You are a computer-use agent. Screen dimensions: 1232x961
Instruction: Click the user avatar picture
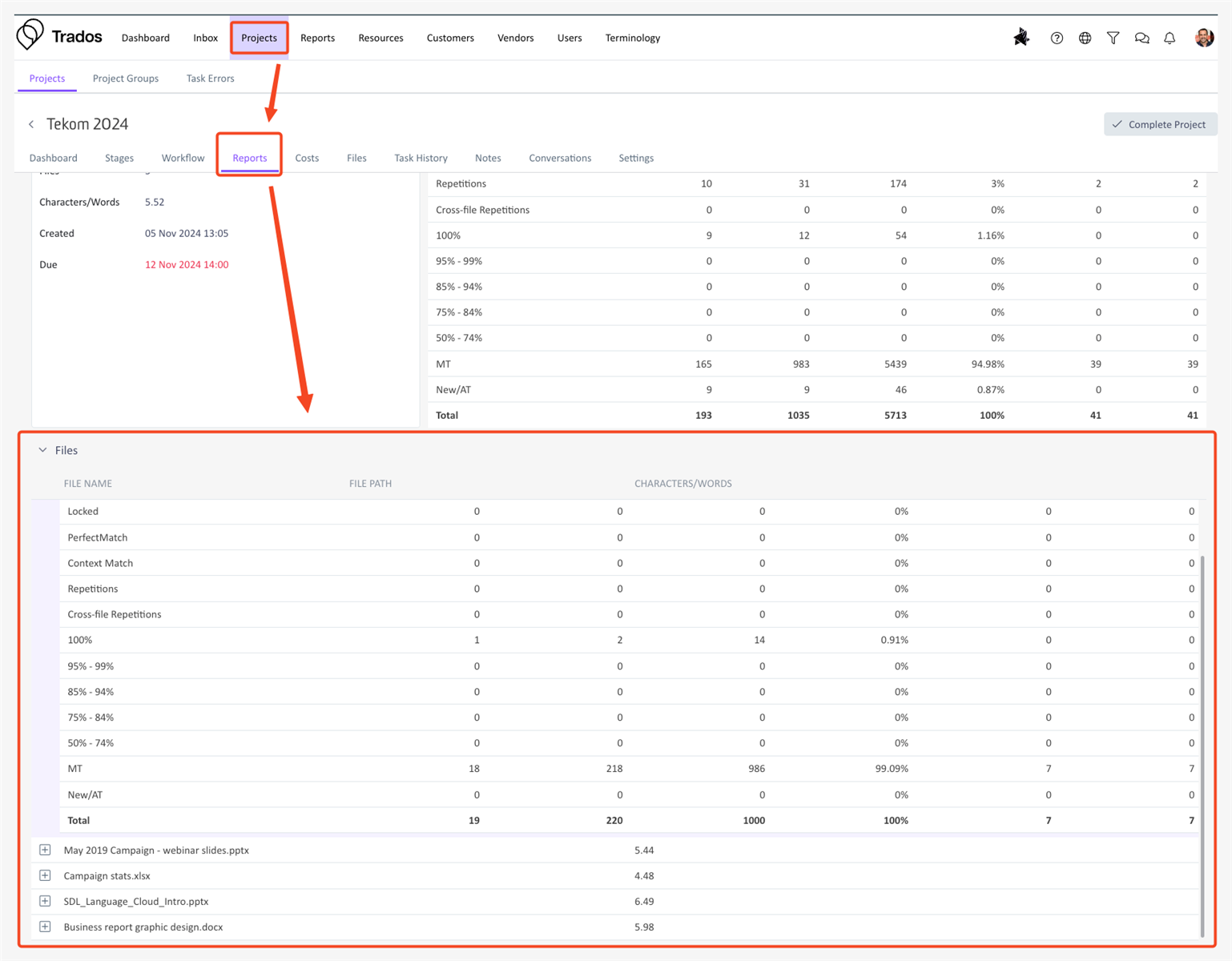point(1204,37)
